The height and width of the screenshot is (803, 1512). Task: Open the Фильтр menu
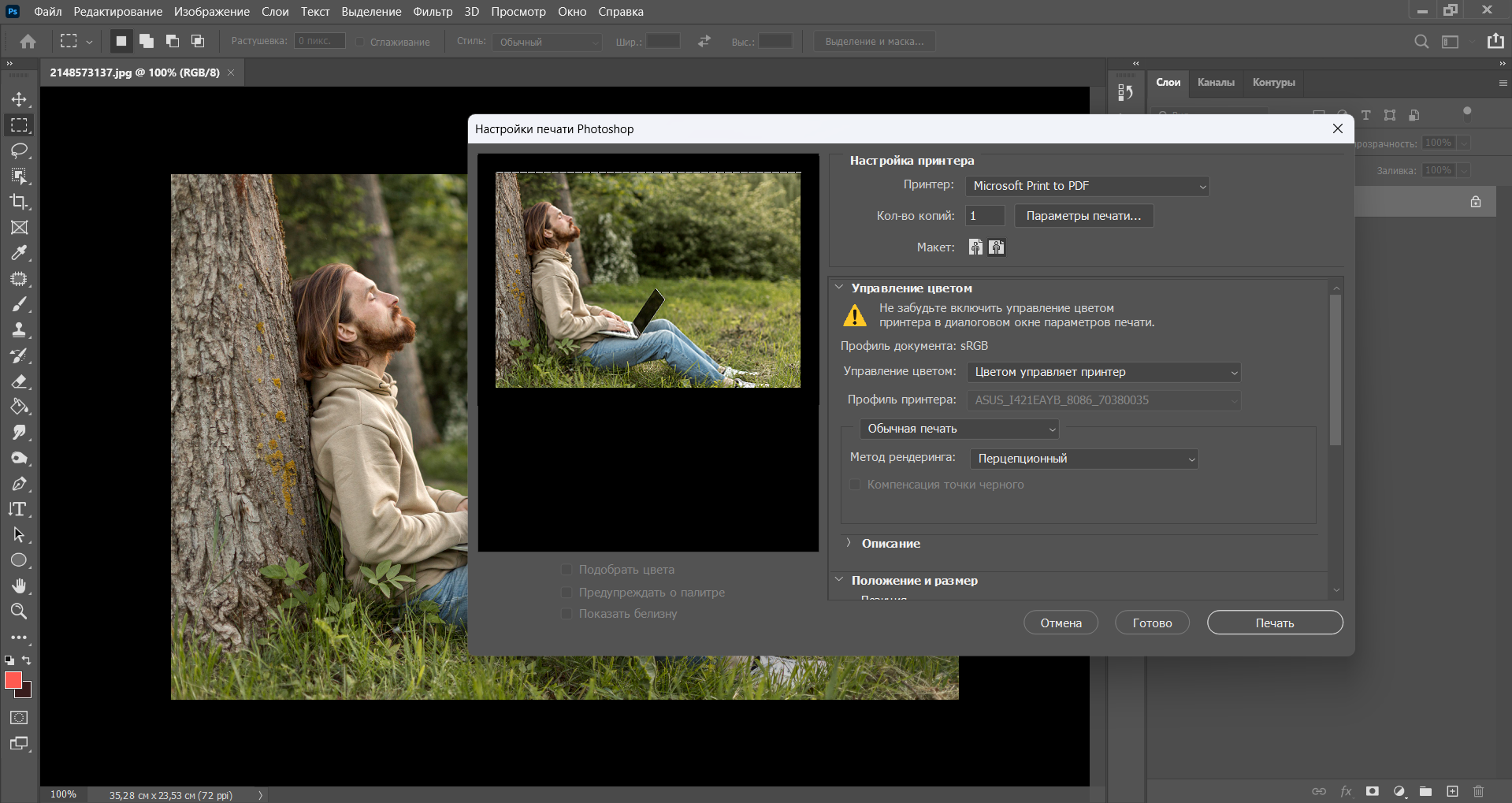(433, 12)
